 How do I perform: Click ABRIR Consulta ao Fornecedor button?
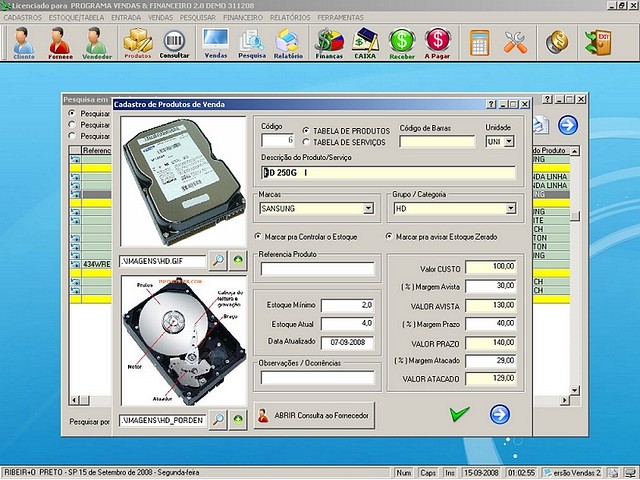313,415
